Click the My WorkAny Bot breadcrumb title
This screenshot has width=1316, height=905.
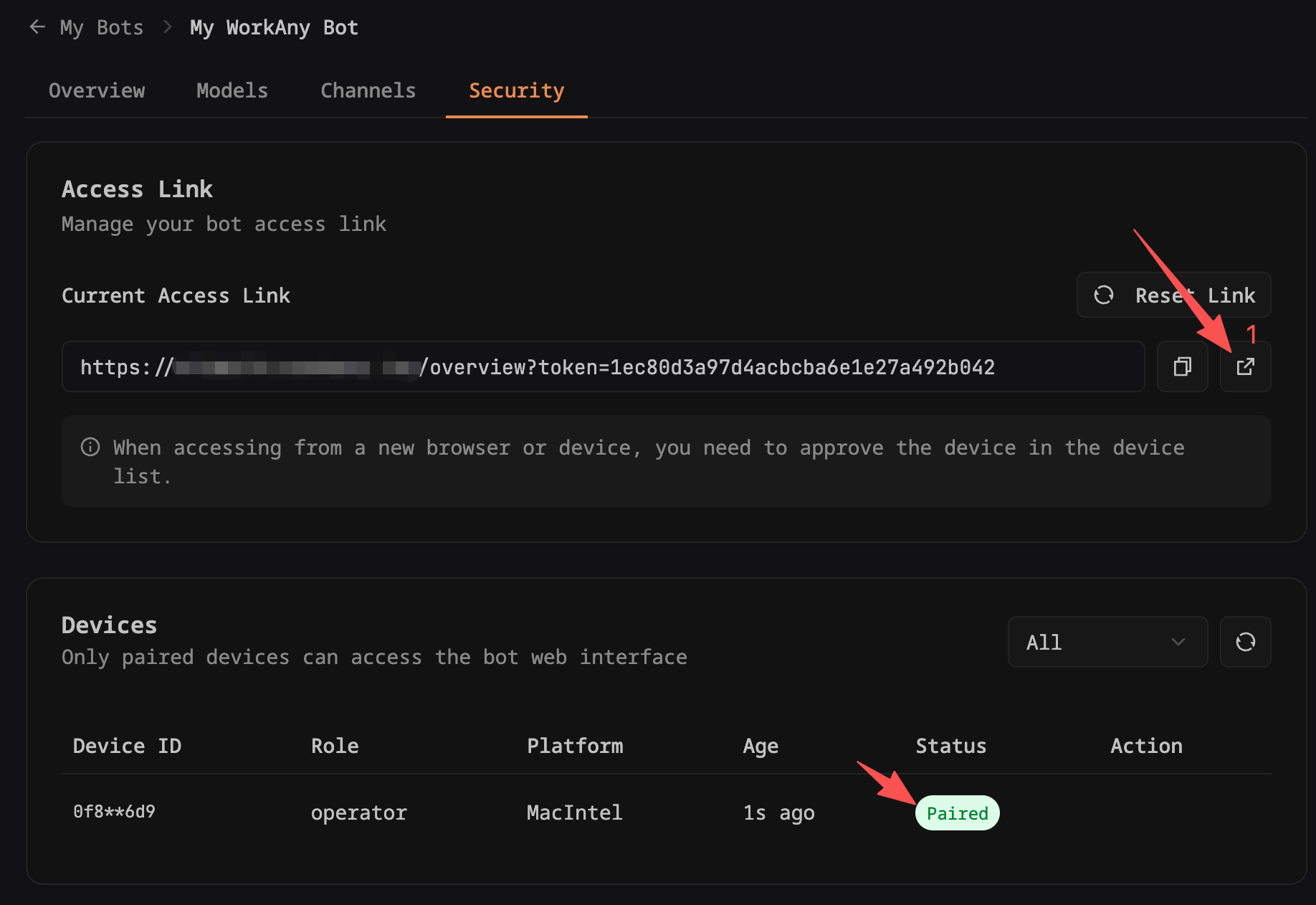pyautogui.click(x=274, y=27)
